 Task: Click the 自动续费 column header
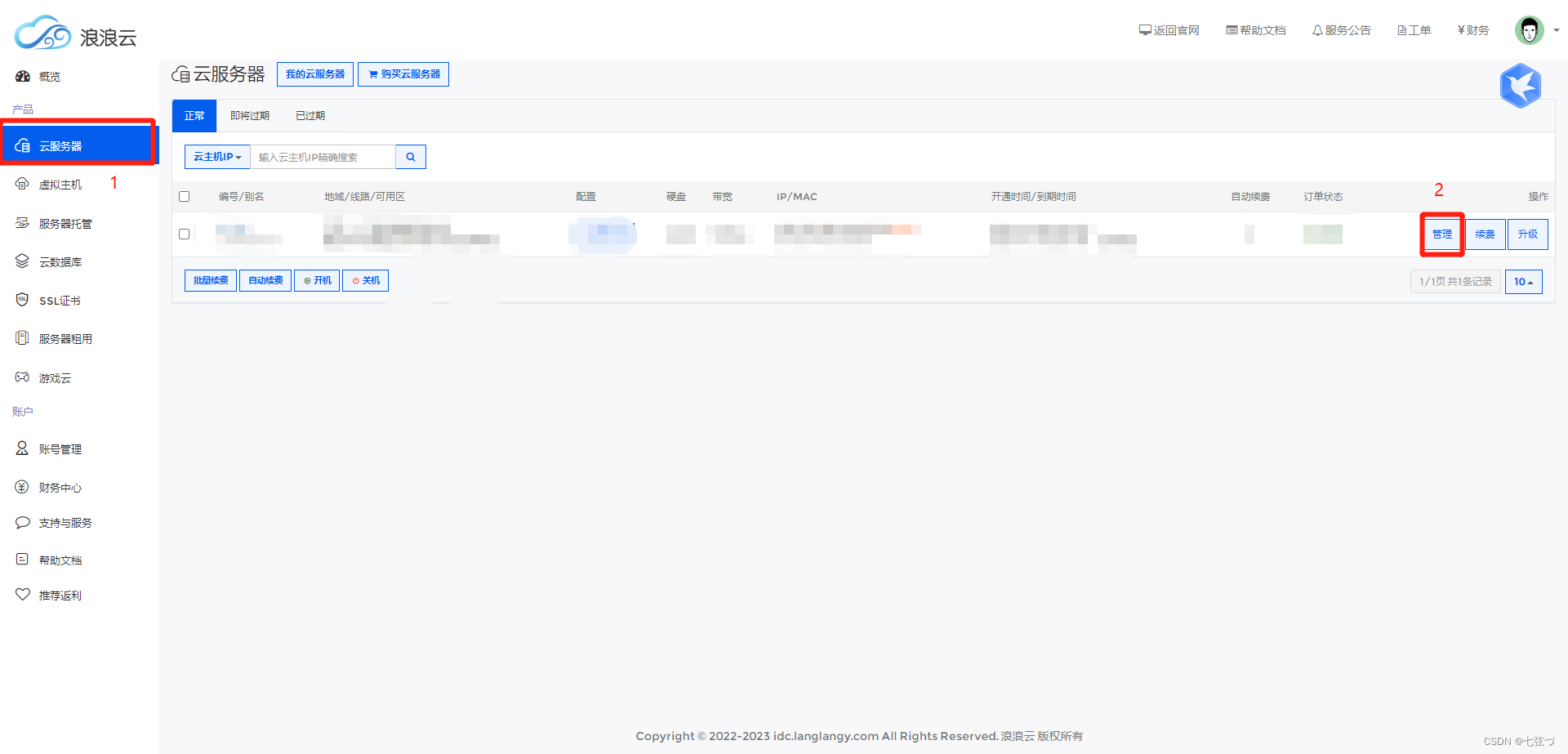pyautogui.click(x=1250, y=197)
